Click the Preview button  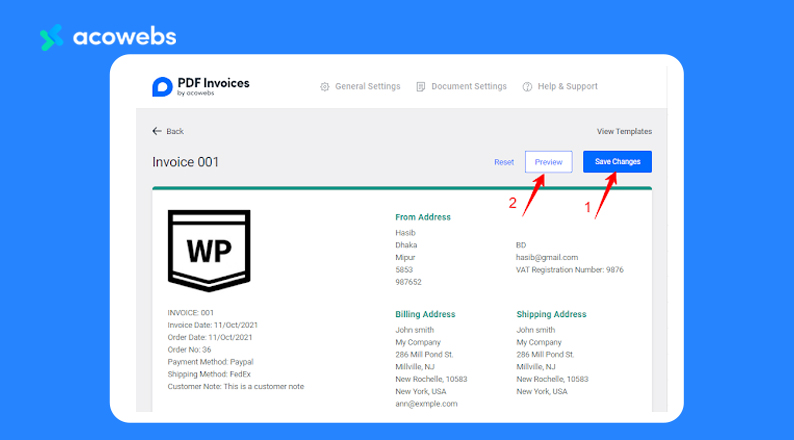(x=548, y=162)
